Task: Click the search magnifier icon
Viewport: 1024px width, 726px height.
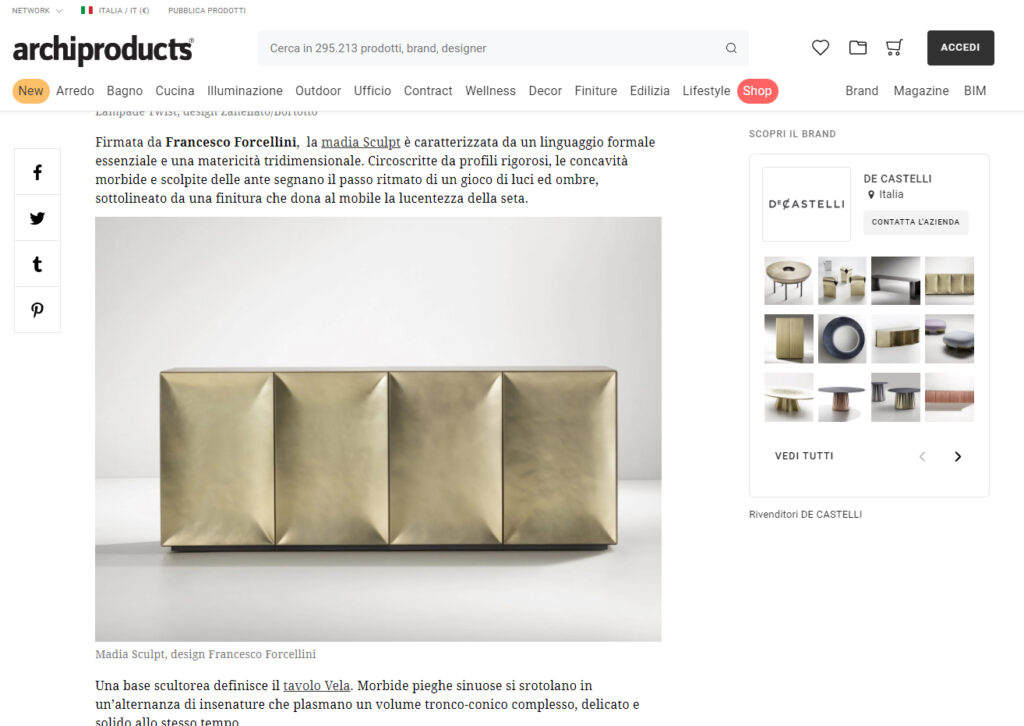Action: click(x=731, y=48)
